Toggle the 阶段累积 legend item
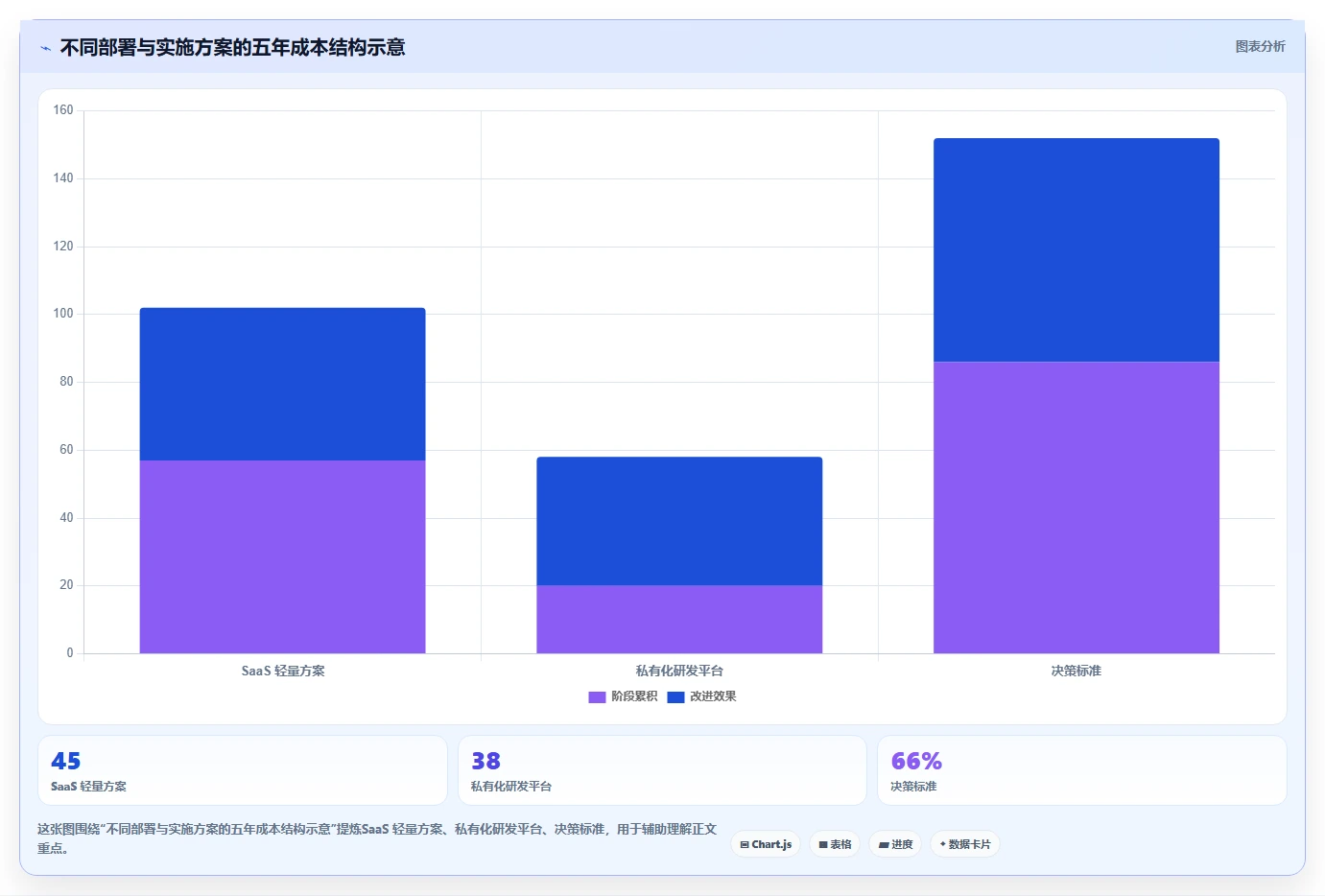 [623, 696]
